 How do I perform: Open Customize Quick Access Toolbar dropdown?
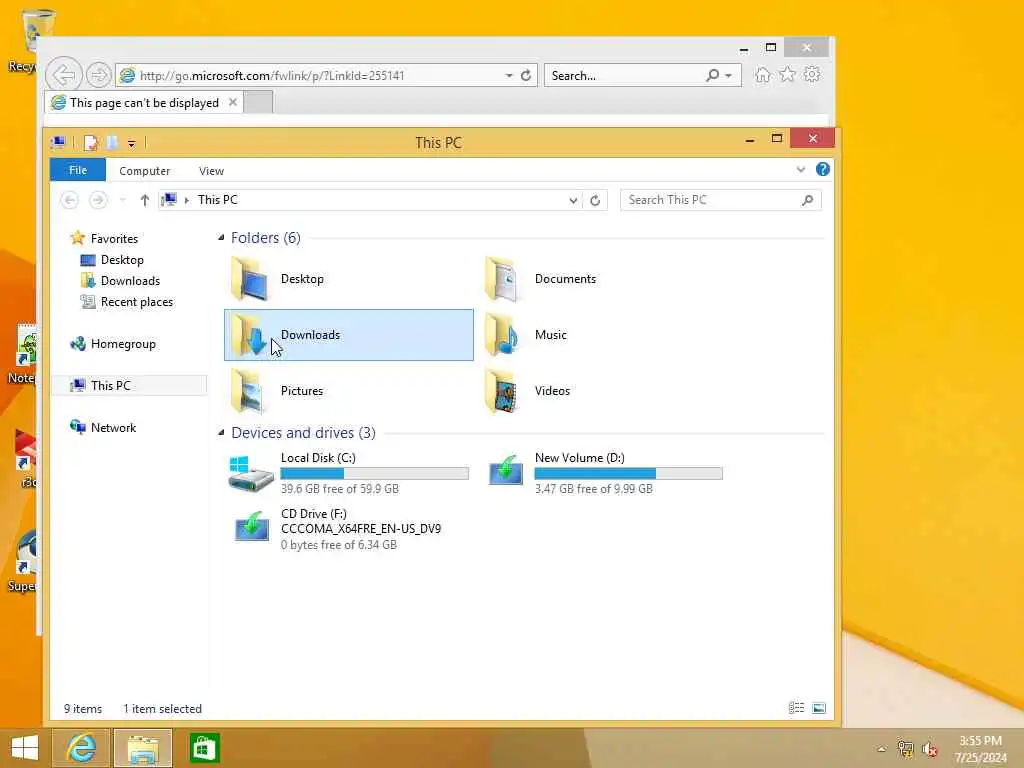coord(131,143)
